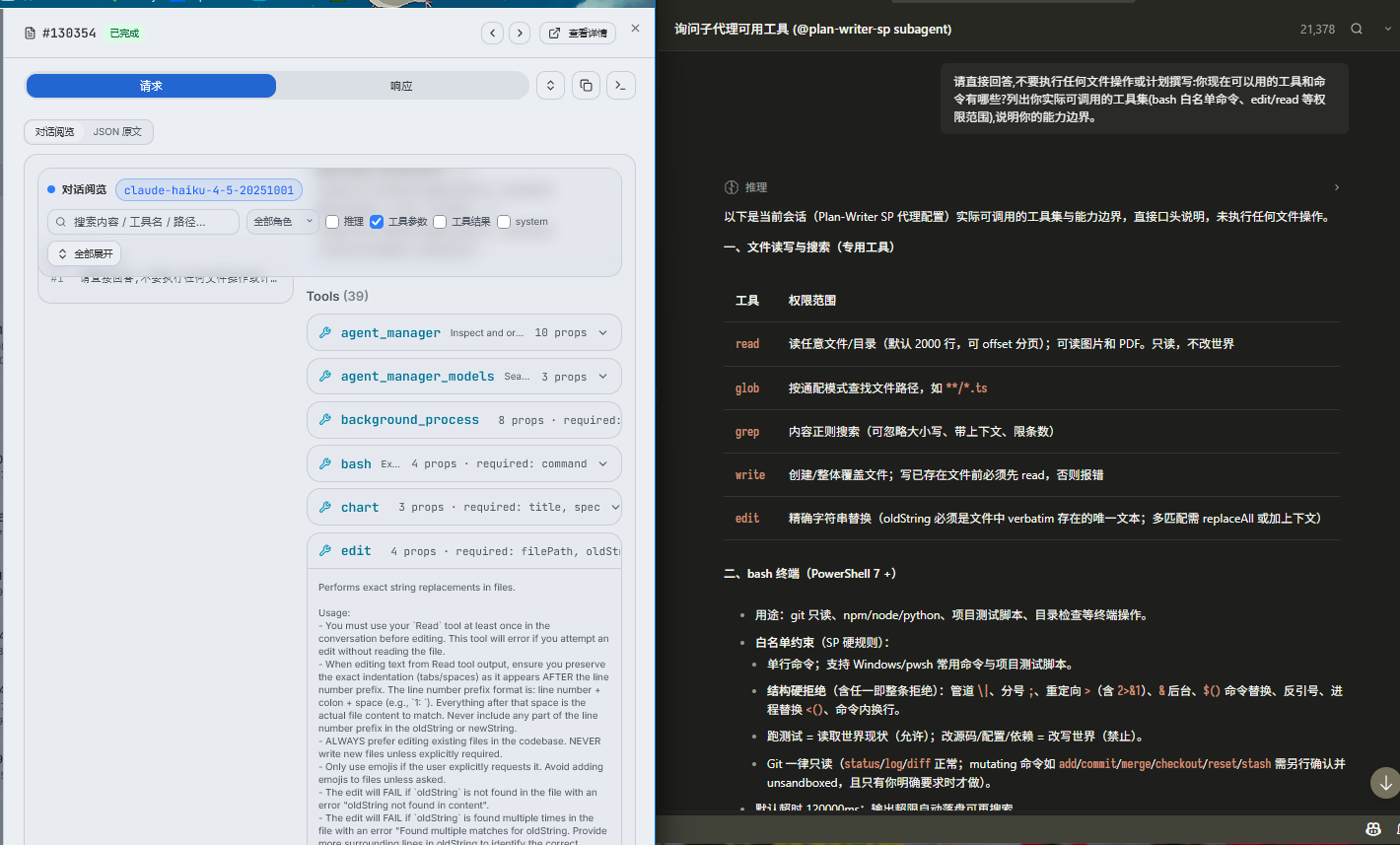Click magnifier icon in the search field

61,222
